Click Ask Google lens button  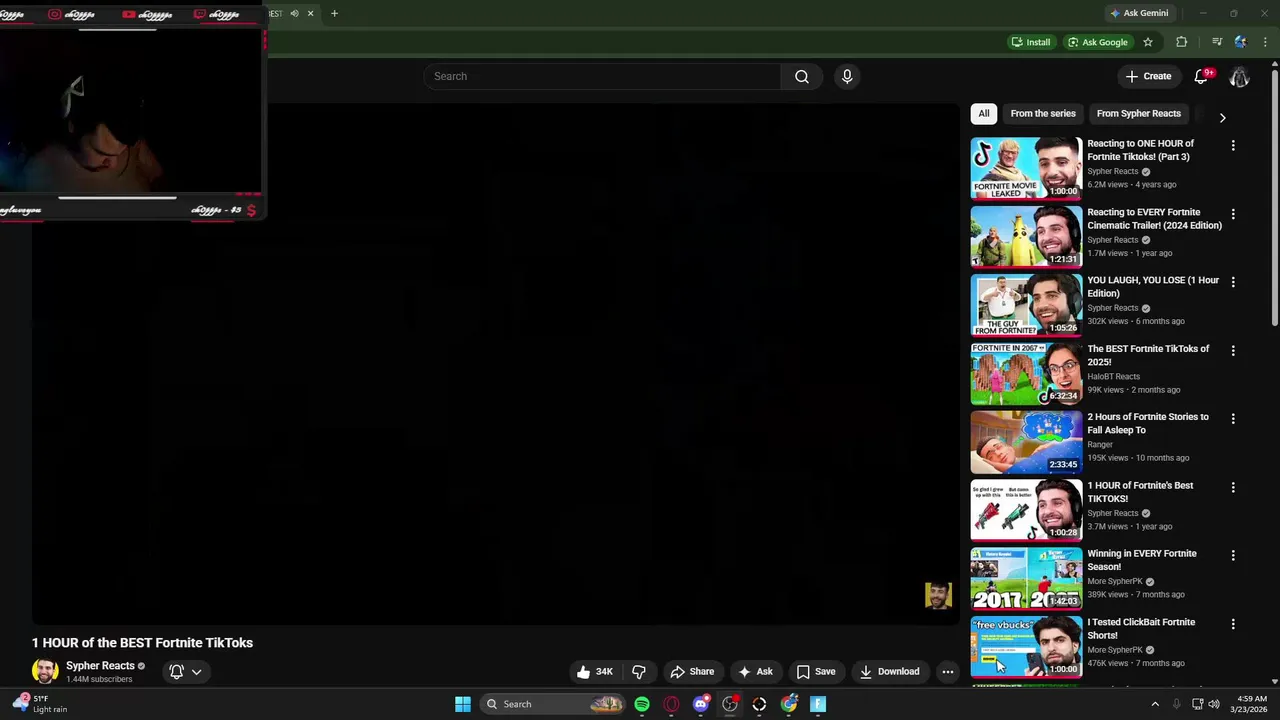(x=1097, y=42)
